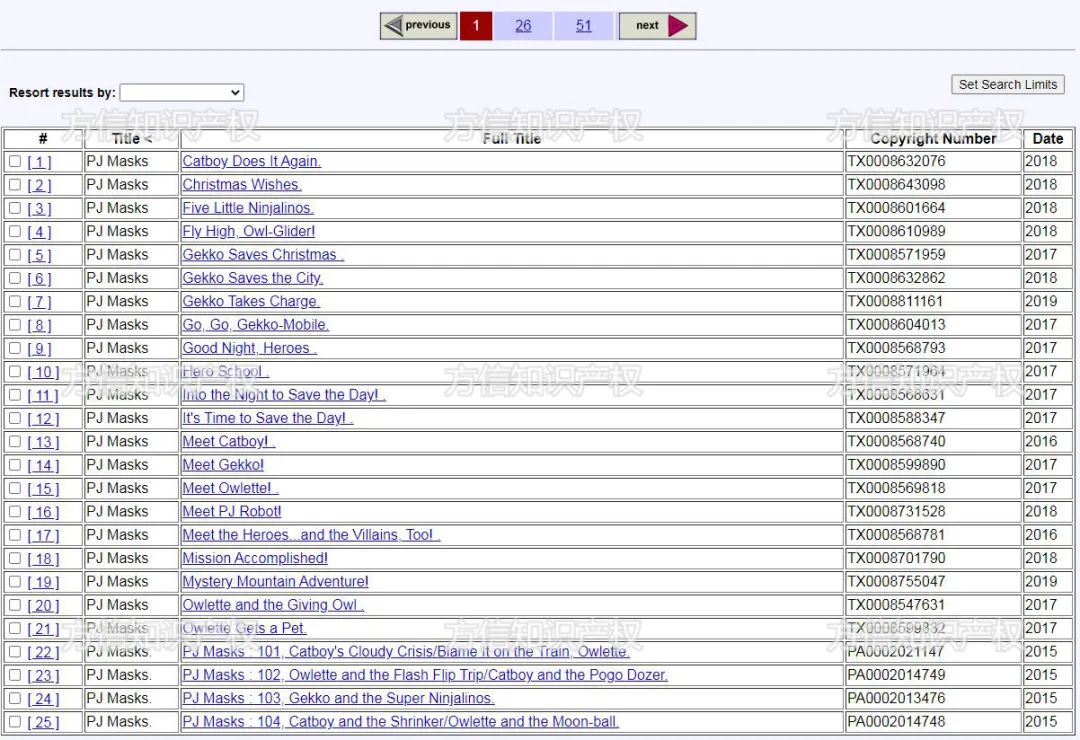Open 'Fly High, Owl-Glider!' title
The height and width of the screenshot is (740, 1080).
pyautogui.click(x=249, y=232)
